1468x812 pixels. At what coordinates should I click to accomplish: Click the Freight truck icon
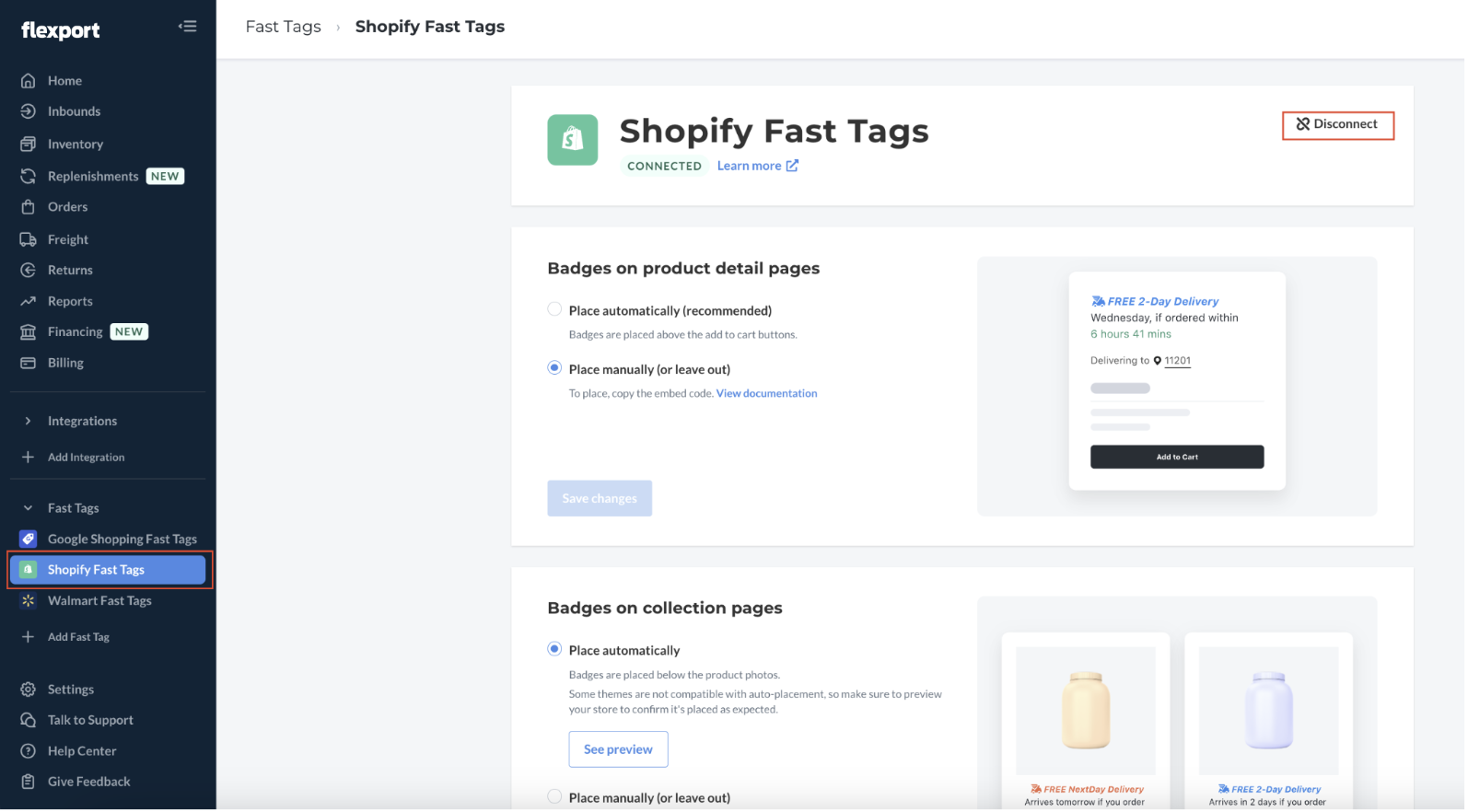pyautogui.click(x=29, y=239)
